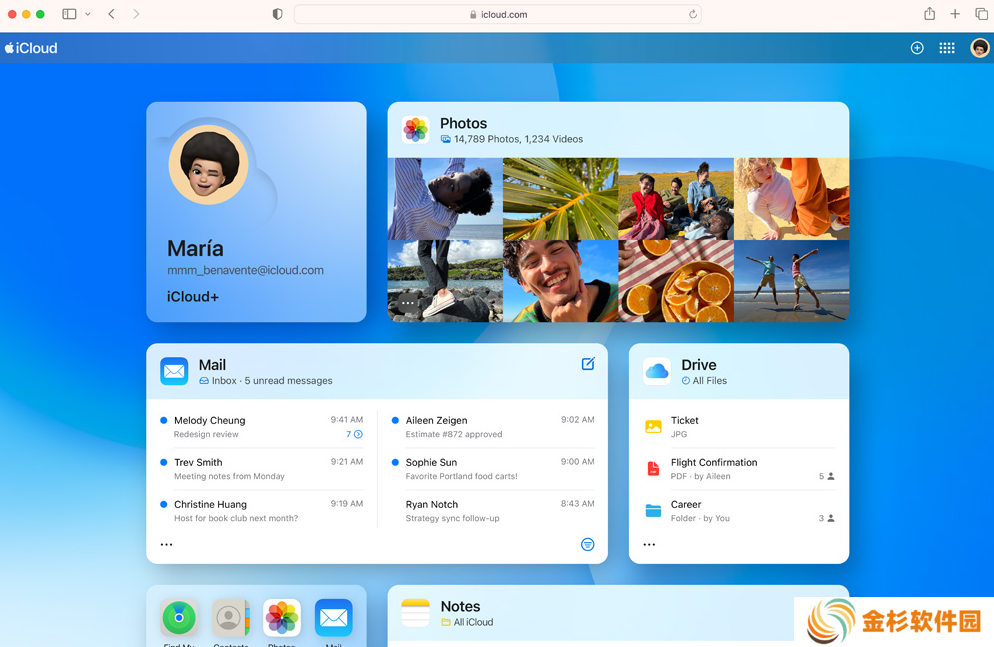Launch Photos from the bottom app grid tile
Screen dimensions: 994x647
click(282, 617)
